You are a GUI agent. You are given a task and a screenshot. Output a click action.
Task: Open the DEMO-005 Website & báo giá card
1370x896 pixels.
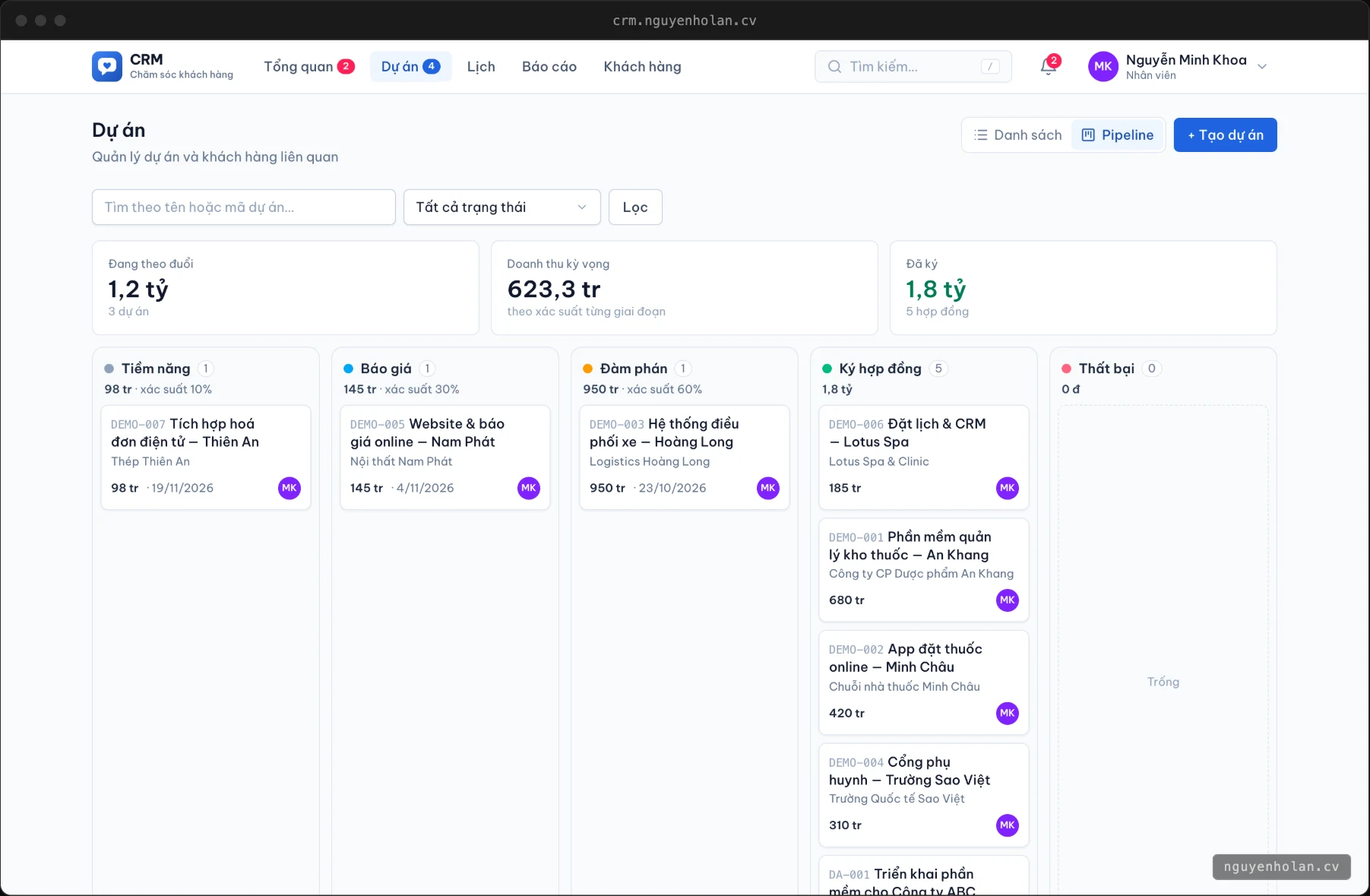(445, 457)
